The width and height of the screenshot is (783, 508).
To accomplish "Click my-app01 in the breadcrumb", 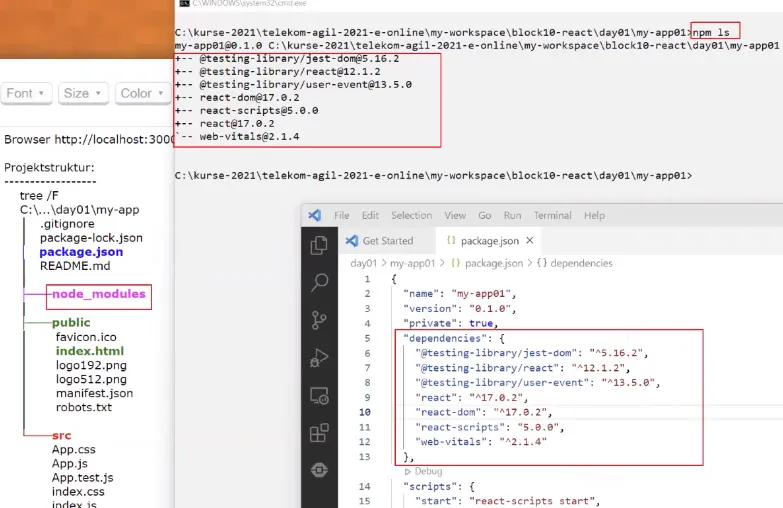I will click(x=412, y=263).
